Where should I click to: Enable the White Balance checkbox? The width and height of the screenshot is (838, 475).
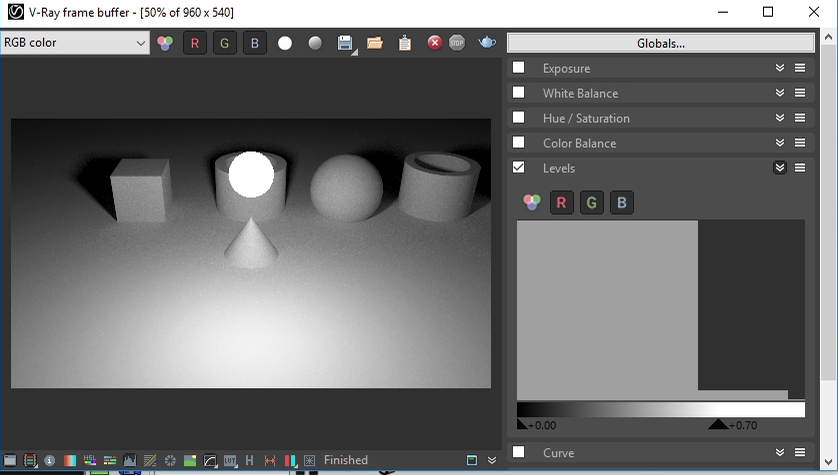[x=518, y=92]
